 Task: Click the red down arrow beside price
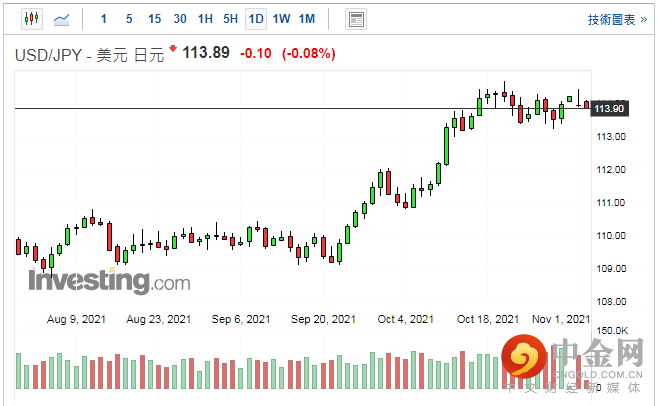173,49
